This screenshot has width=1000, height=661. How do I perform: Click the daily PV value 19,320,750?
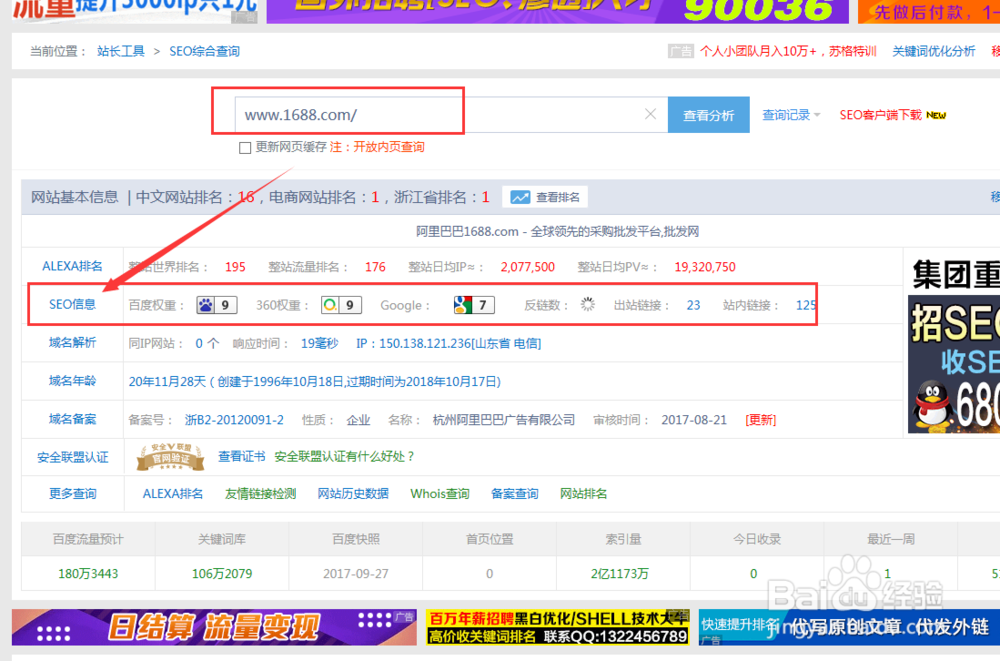click(705, 267)
